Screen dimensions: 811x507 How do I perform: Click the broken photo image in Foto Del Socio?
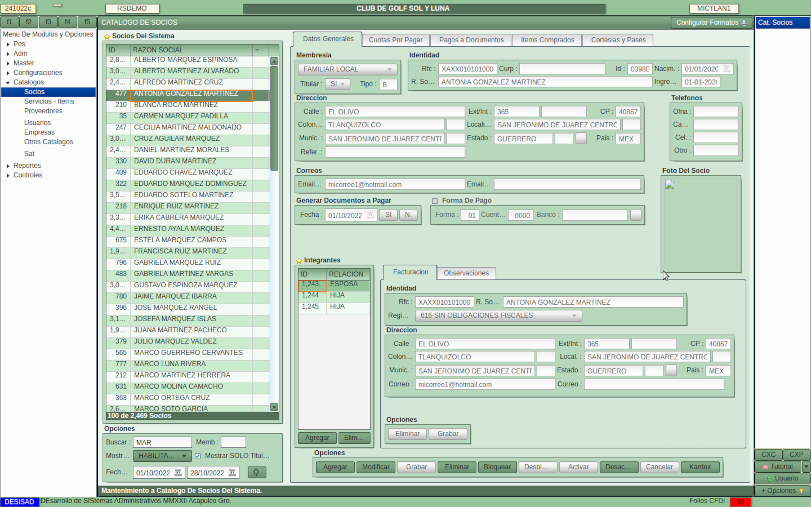(x=669, y=184)
